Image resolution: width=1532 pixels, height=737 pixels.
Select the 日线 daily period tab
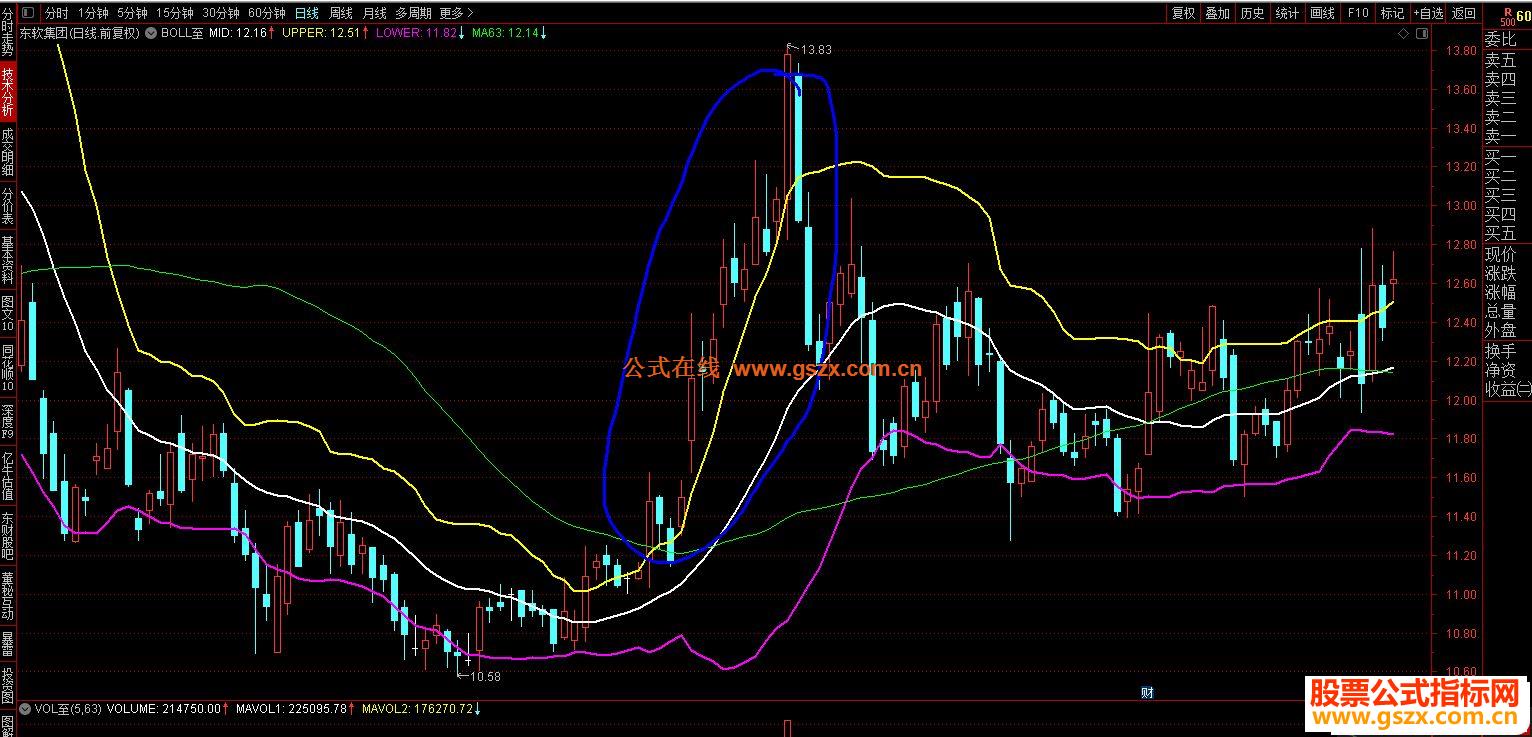tap(307, 13)
